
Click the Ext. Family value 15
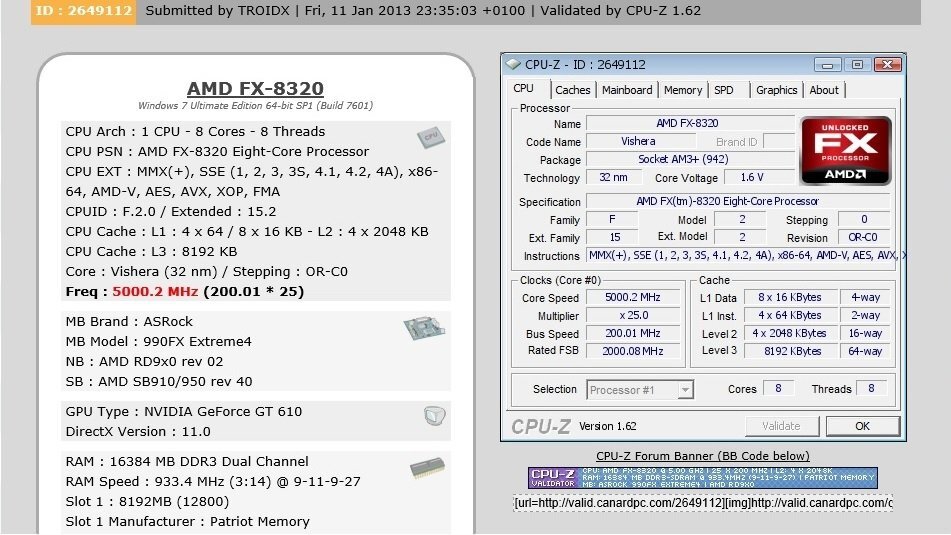coord(614,237)
